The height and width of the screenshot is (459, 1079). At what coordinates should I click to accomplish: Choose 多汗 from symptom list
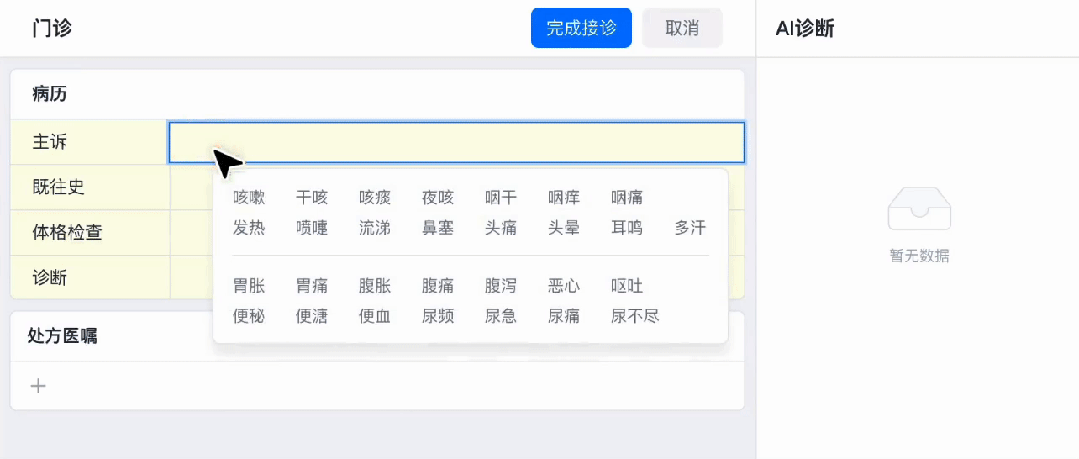[x=690, y=228]
